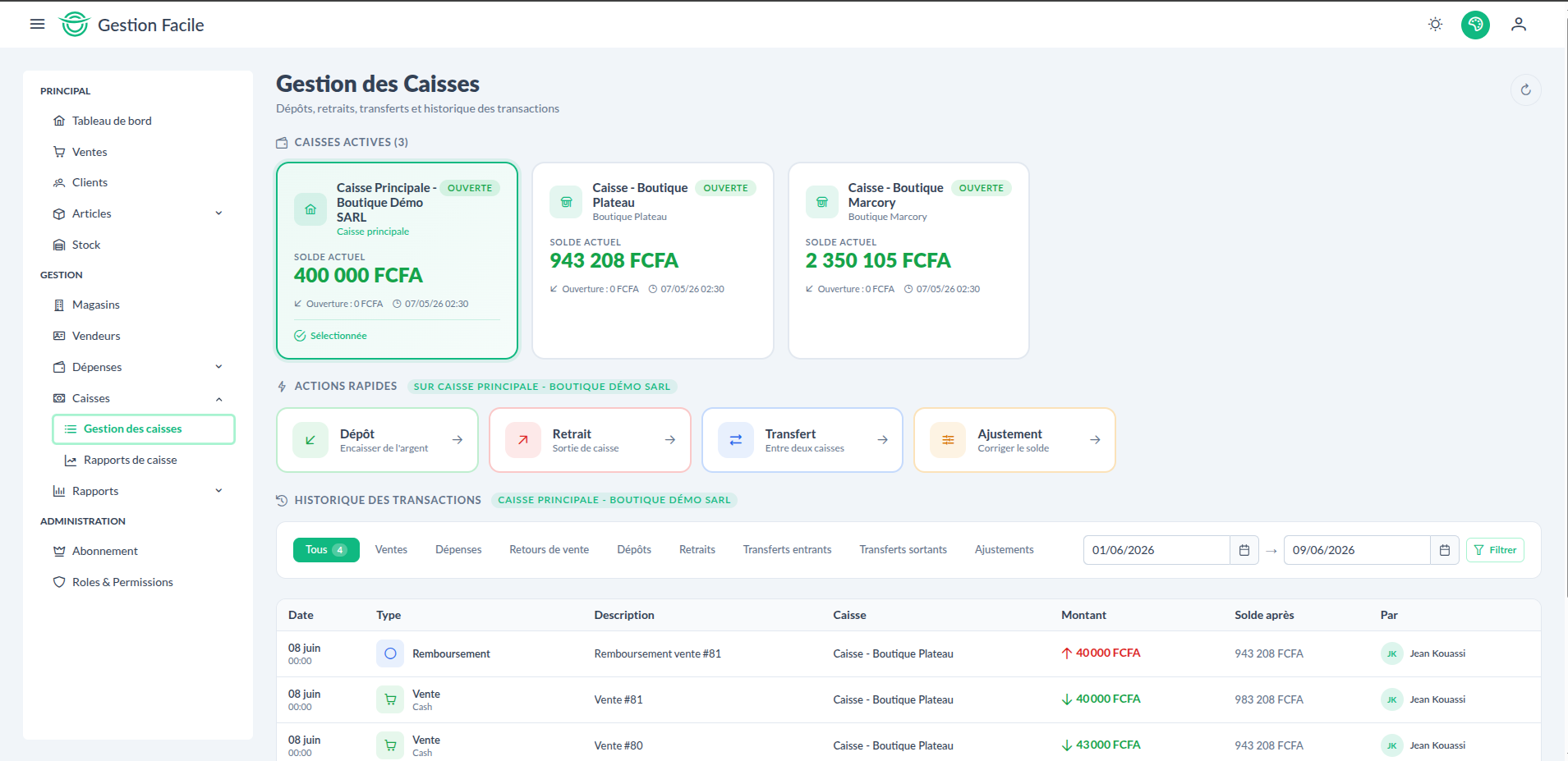Click the start date field 01/06/2026
The height and width of the screenshot is (761, 1568).
coord(1156,550)
